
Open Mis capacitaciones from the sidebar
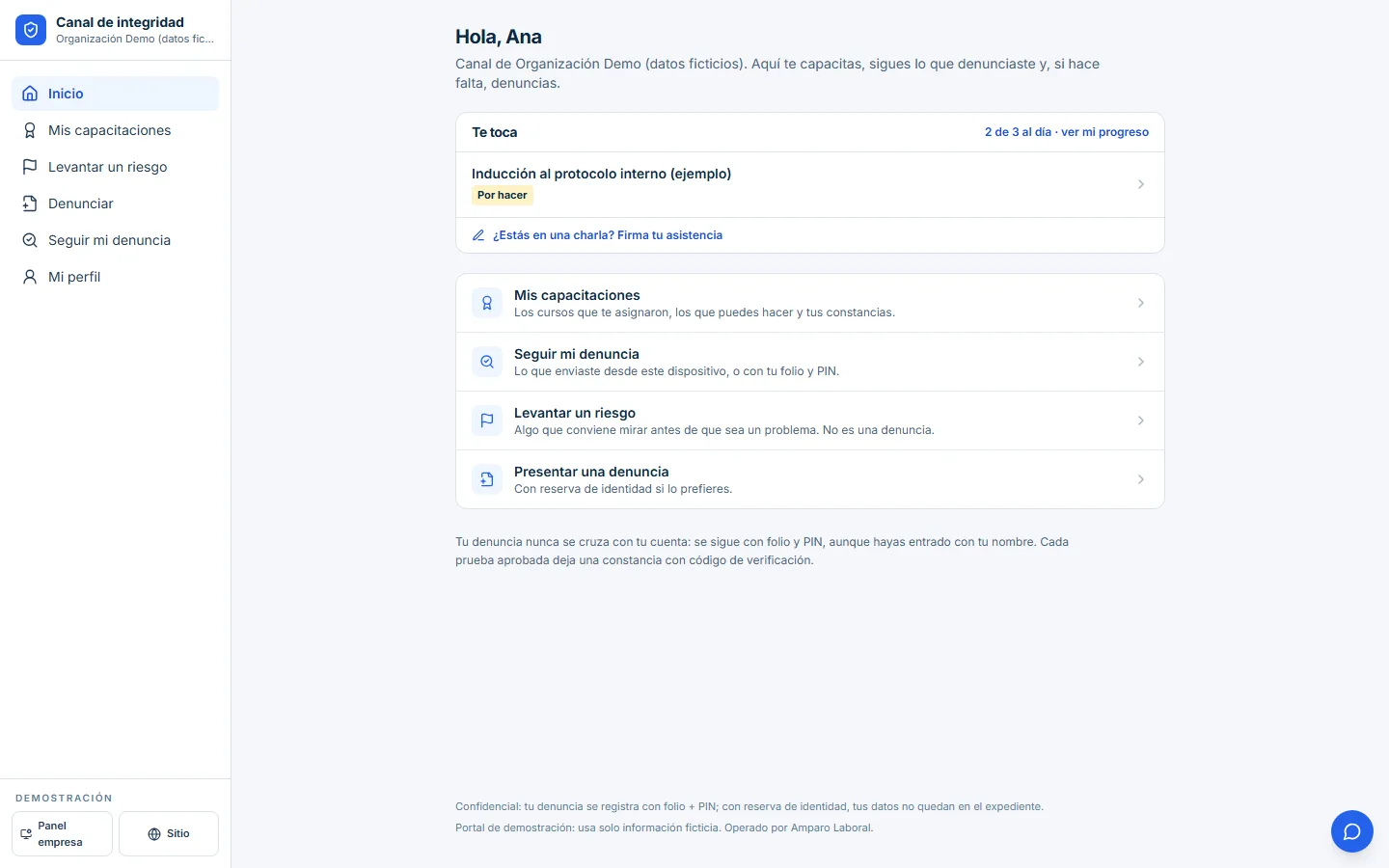pos(116,130)
